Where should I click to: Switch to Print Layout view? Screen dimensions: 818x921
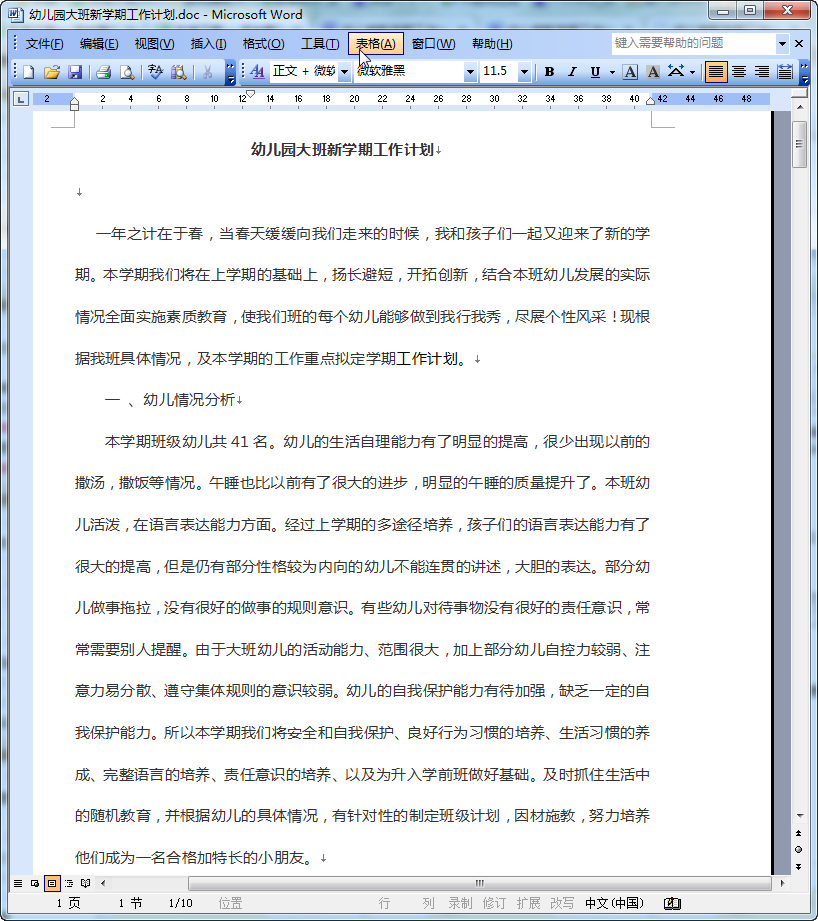click(52, 883)
